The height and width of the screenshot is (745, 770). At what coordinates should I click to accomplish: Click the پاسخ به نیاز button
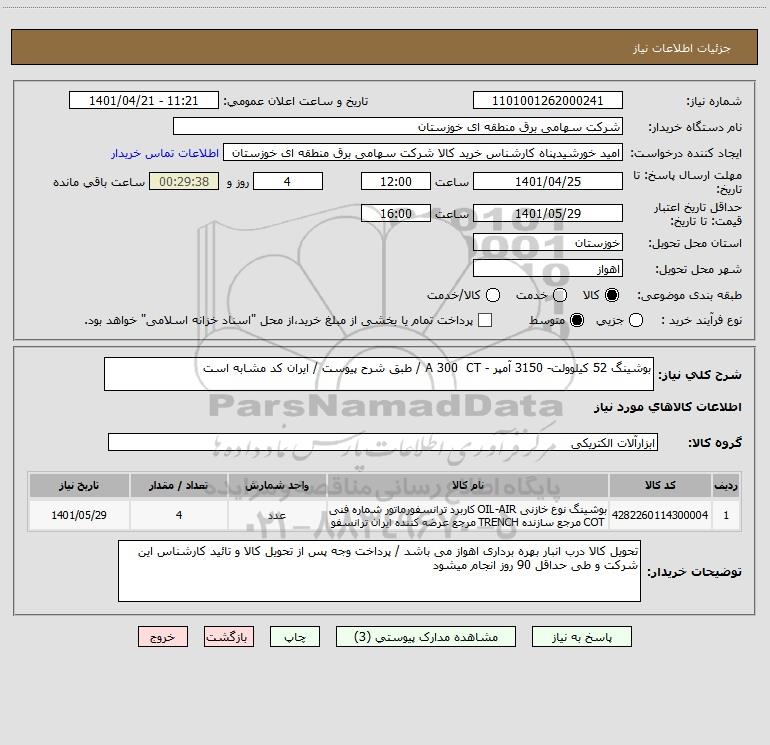tap(582, 637)
